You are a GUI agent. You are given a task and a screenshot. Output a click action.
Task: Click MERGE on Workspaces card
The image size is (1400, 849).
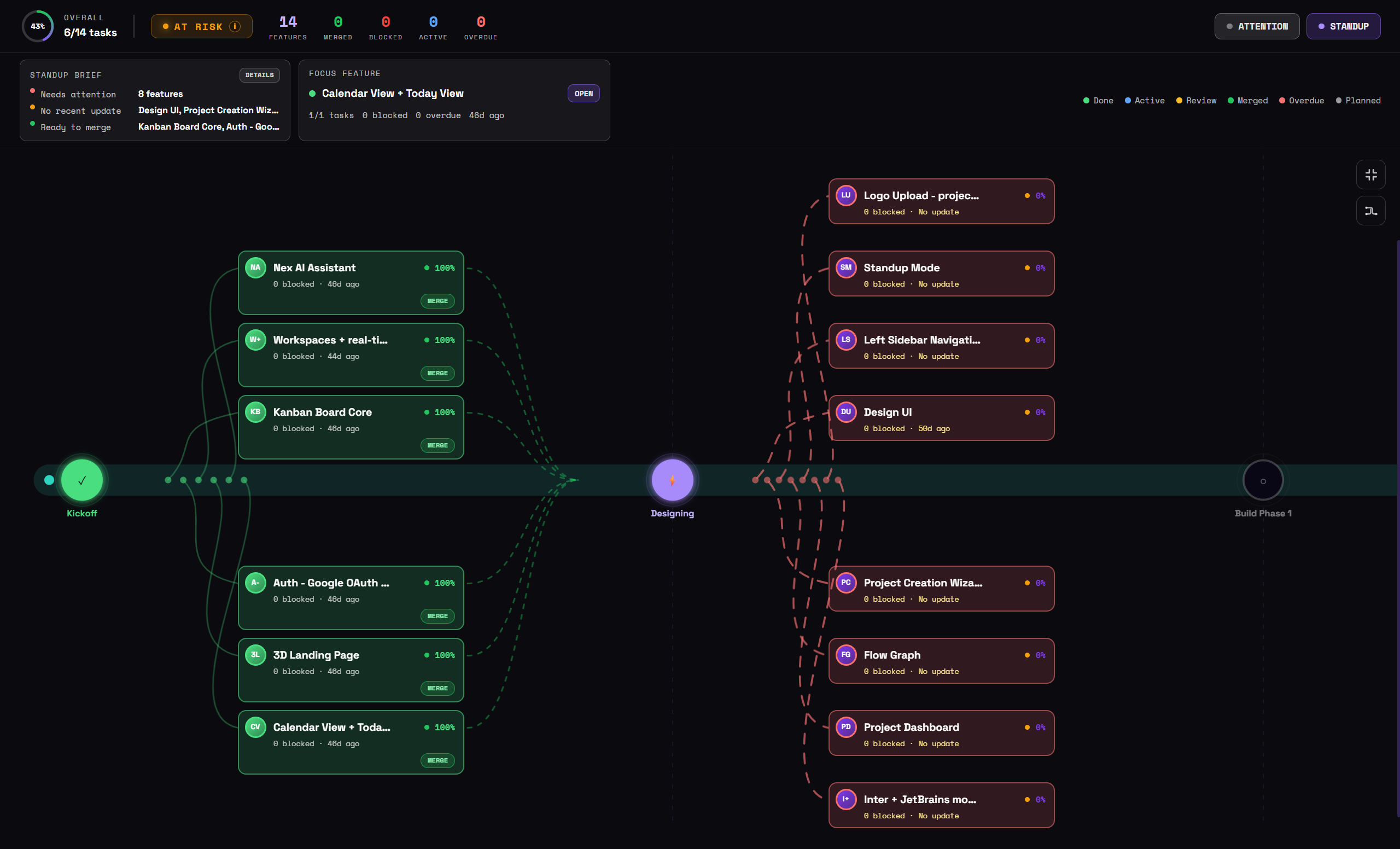pos(437,373)
